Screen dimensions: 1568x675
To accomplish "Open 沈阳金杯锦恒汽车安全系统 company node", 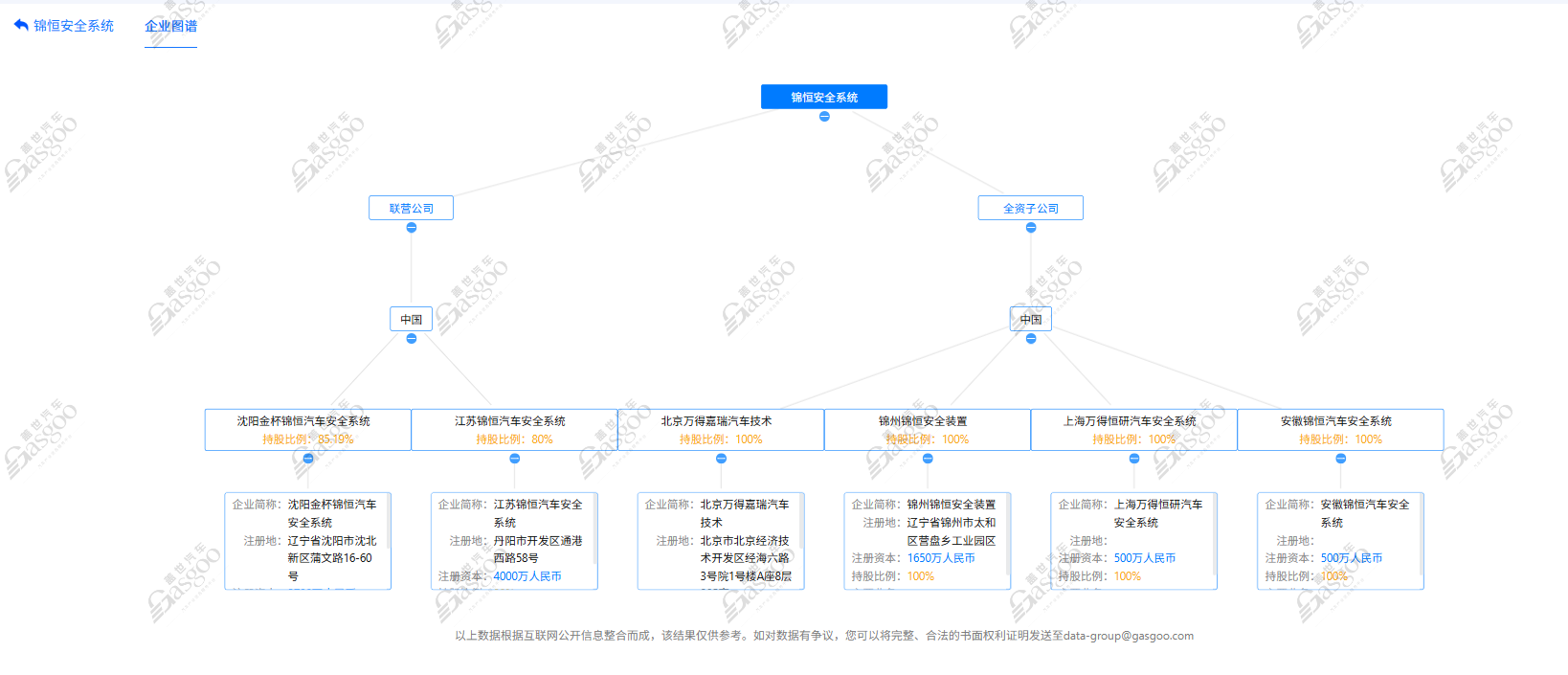I will click(308, 430).
